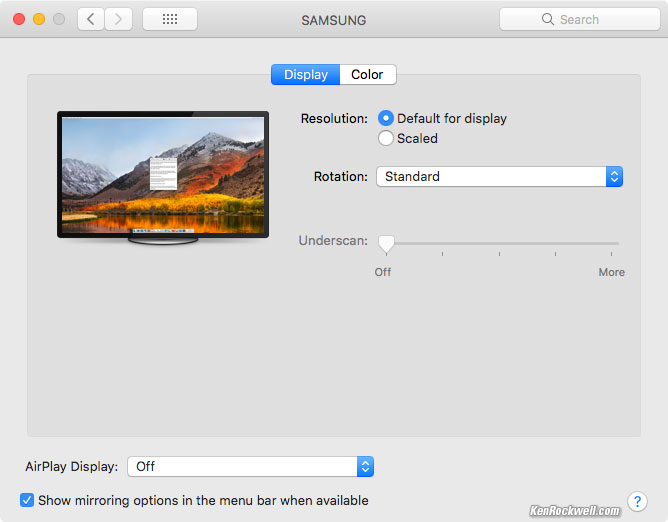The height and width of the screenshot is (522, 668).
Task: Close the SAMSUNG display window
Action: [19, 19]
